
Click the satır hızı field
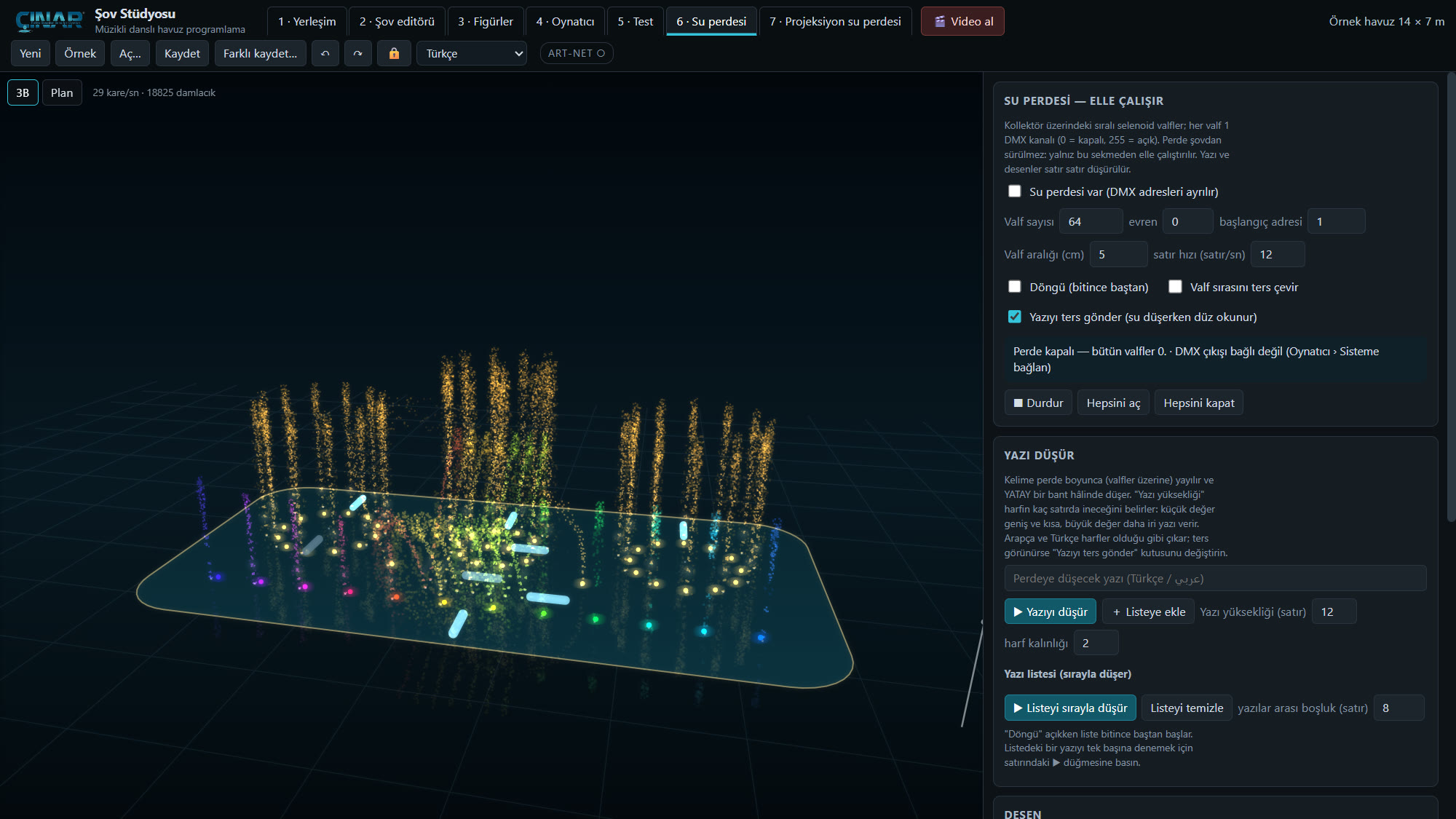[x=1278, y=254]
